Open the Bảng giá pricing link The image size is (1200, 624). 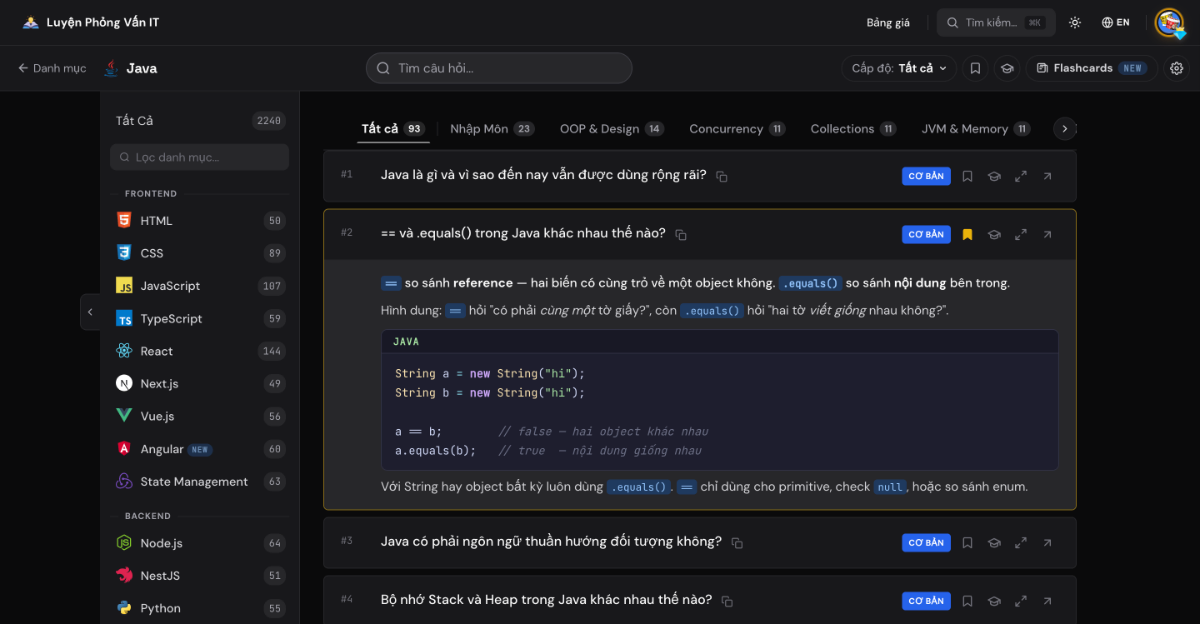click(888, 22)
